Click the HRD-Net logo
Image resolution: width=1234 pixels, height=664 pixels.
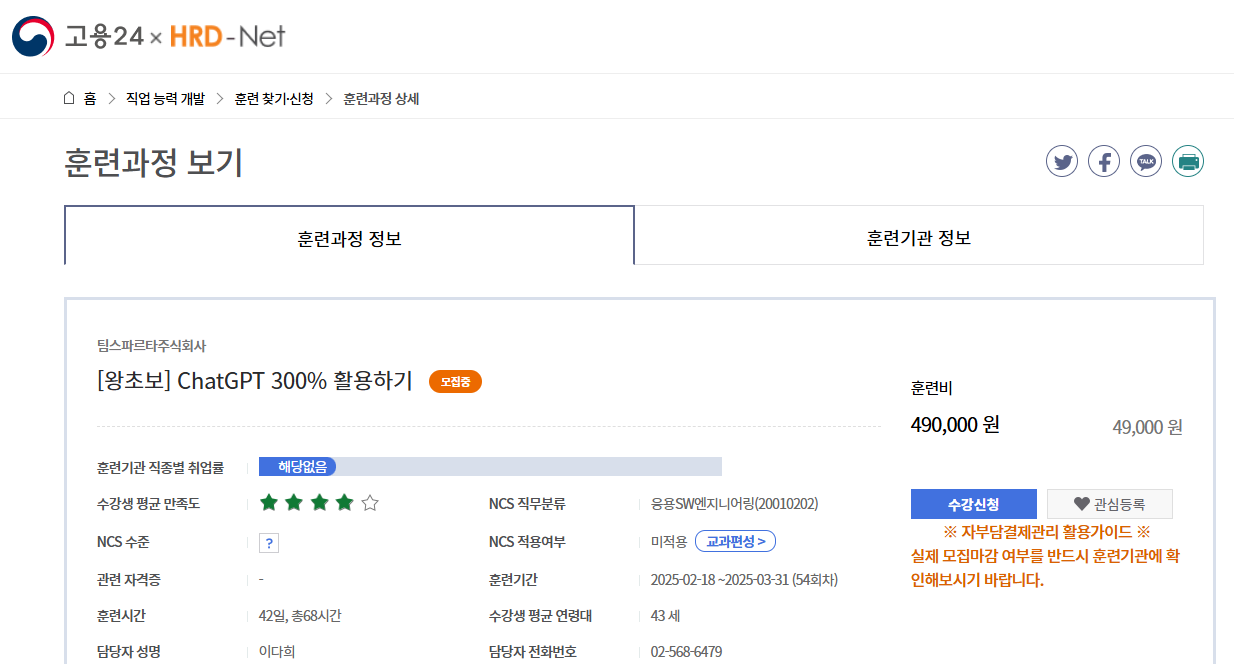click(227, 37)
